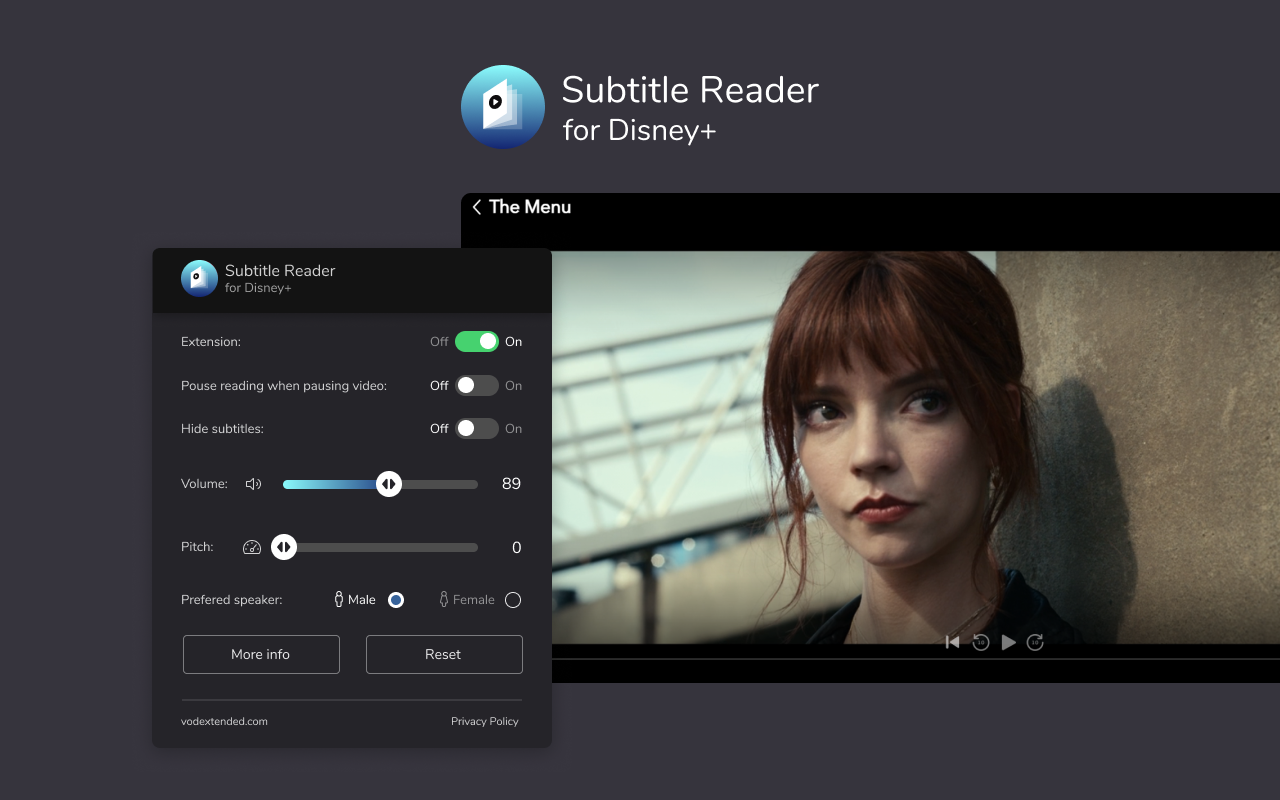This screenshot has height=800, width=1280.
Task: Rewind 10 seconds in the video player
Action: (x=981, y=642)
